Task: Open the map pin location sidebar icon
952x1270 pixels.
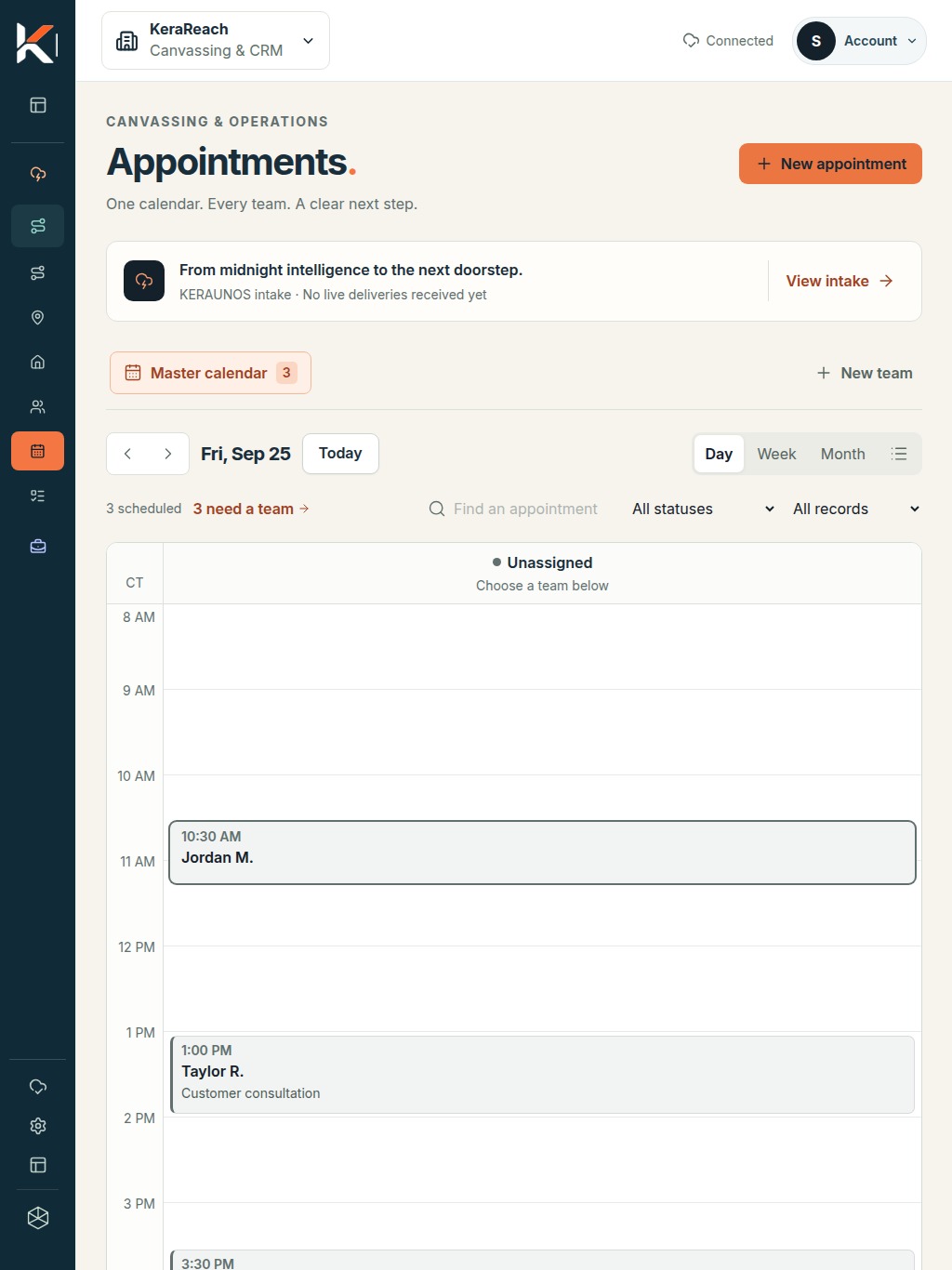Action: point(38,317)
